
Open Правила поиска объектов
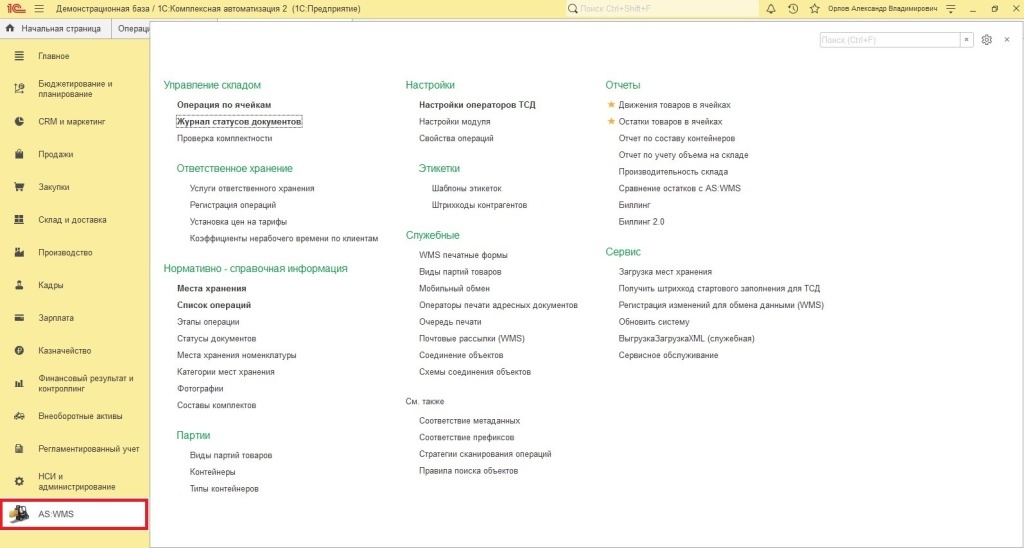click(x=468, y=470)
